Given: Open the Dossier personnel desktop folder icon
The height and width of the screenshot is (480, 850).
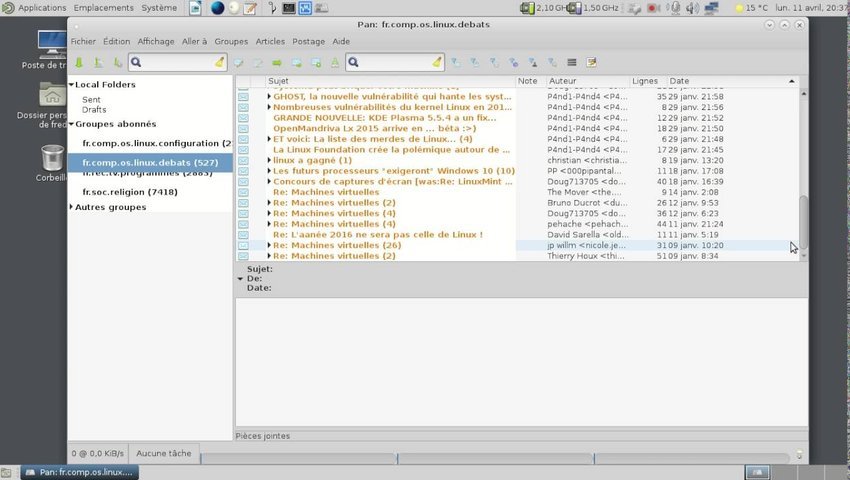Looking at the screenshot, I should coord(53,94).
